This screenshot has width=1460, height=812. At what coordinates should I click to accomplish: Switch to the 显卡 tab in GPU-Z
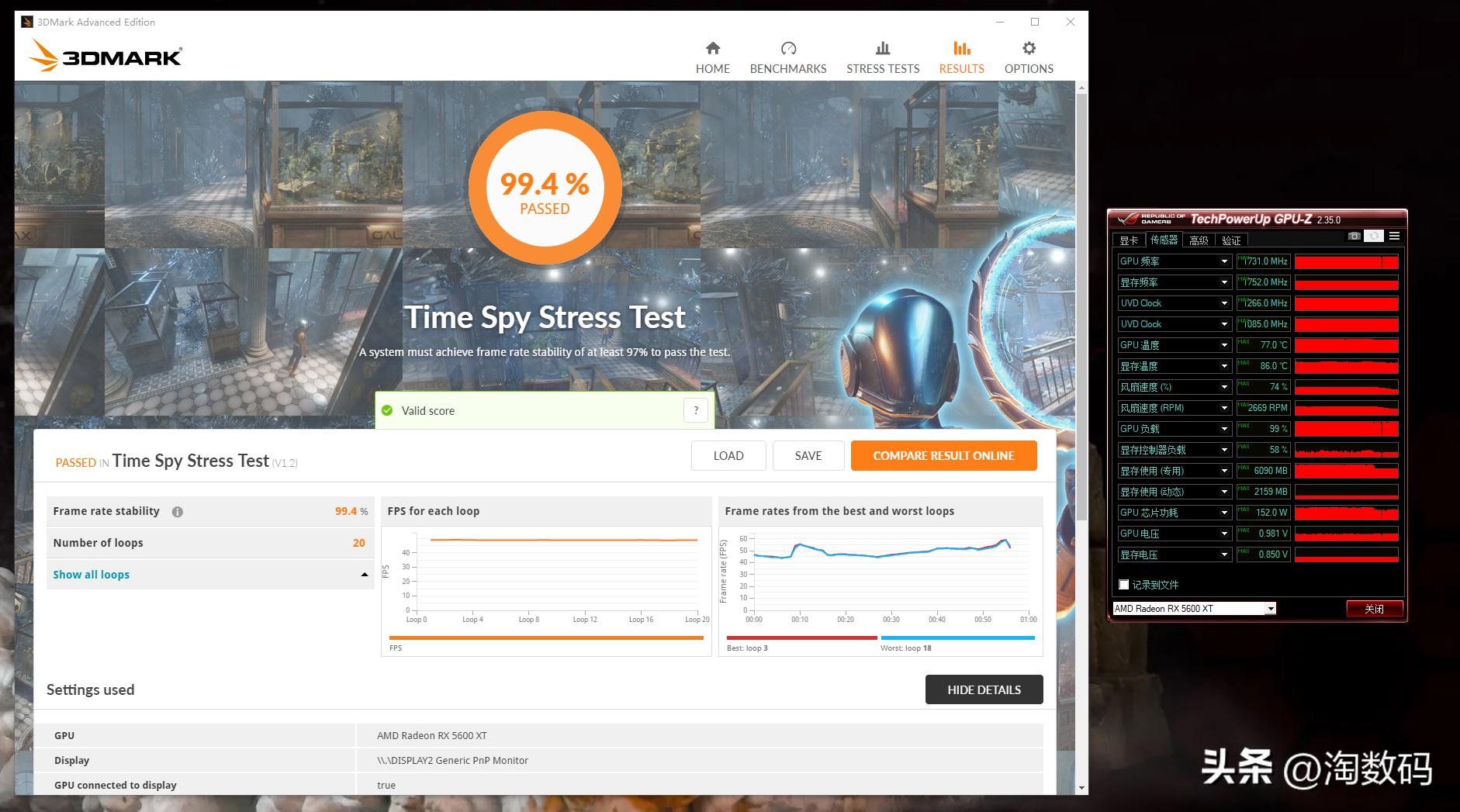tap(1129, 240)
